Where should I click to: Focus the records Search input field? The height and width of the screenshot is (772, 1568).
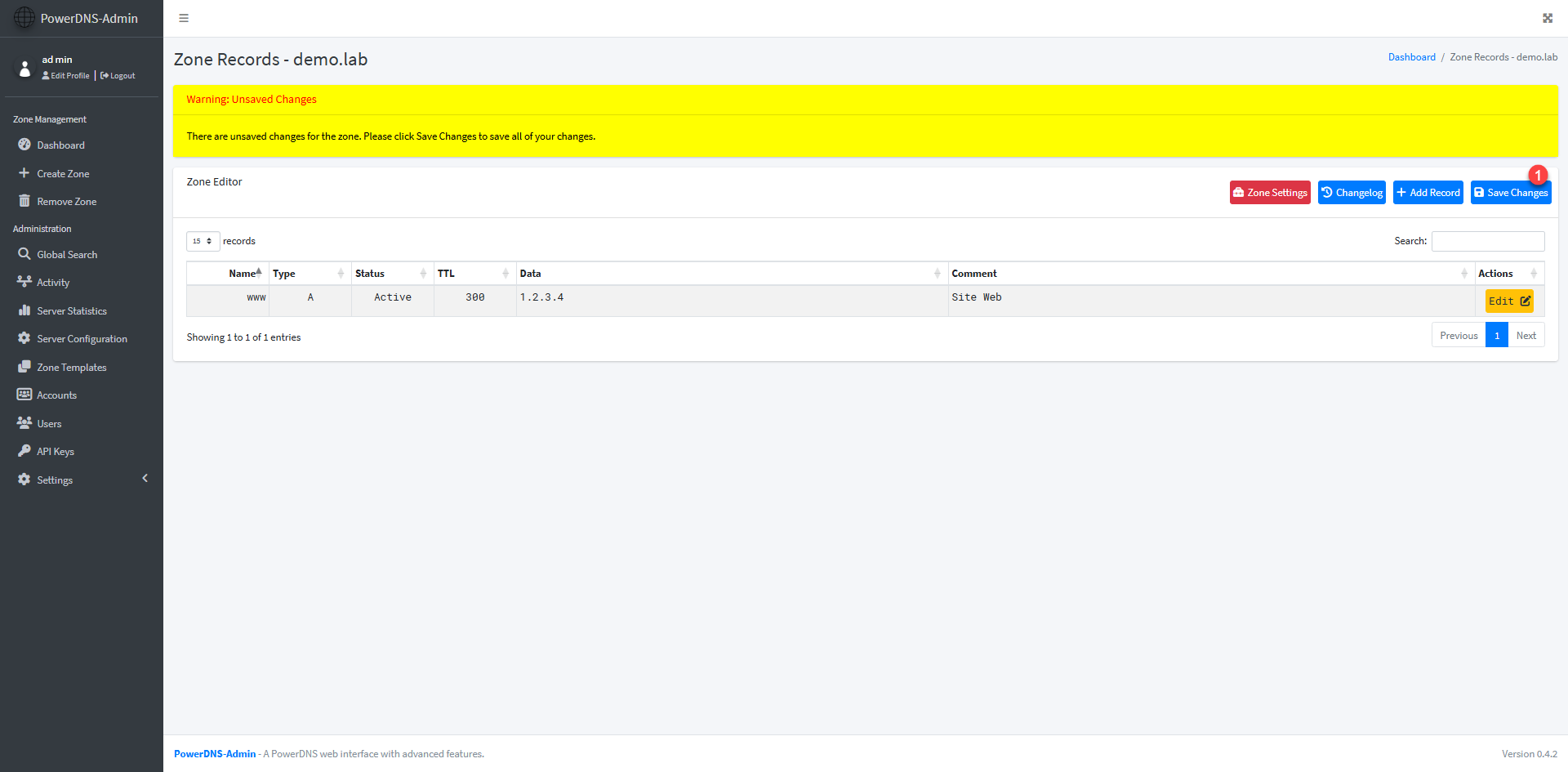point(1487,241)
